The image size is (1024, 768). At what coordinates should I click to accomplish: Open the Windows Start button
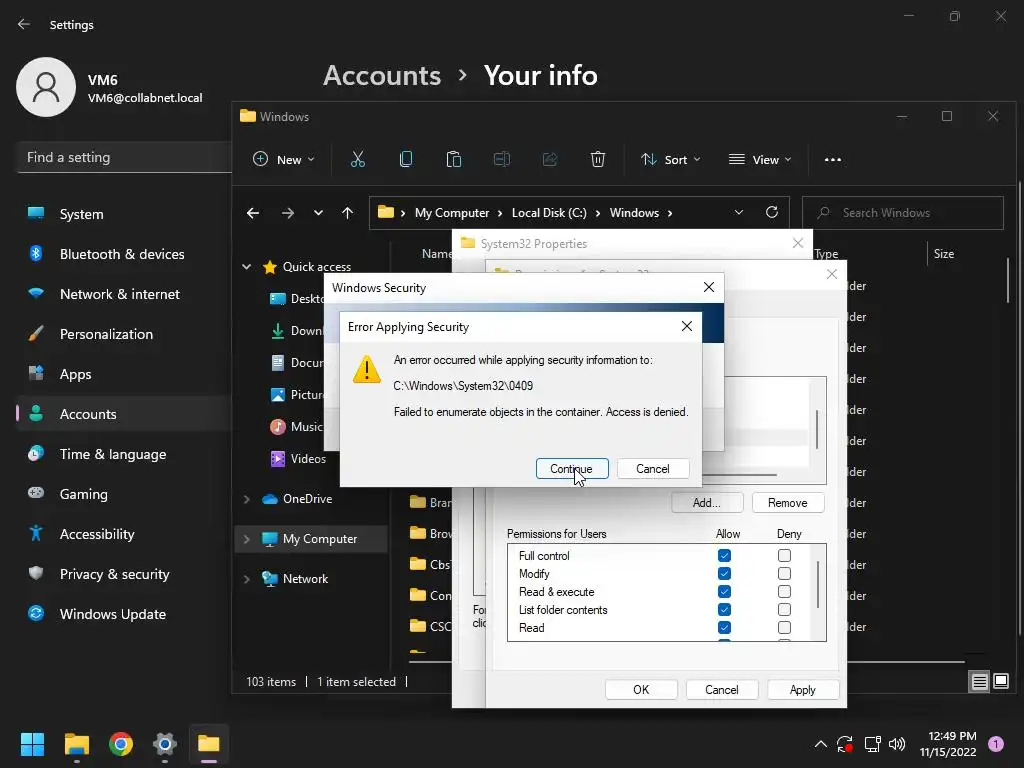click(x=32, y=744)
